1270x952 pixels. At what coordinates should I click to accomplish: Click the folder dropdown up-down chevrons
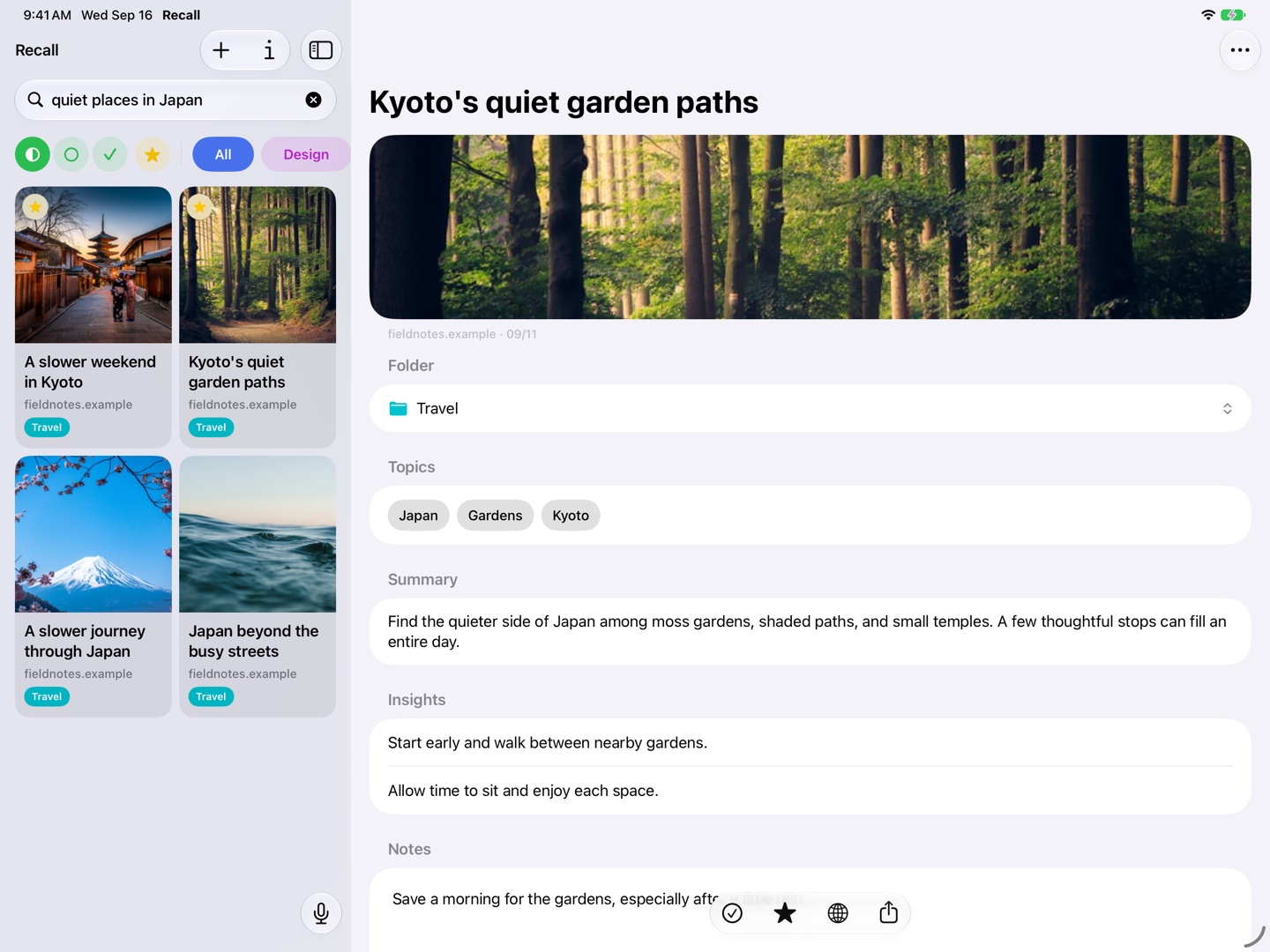(1227, 408)
